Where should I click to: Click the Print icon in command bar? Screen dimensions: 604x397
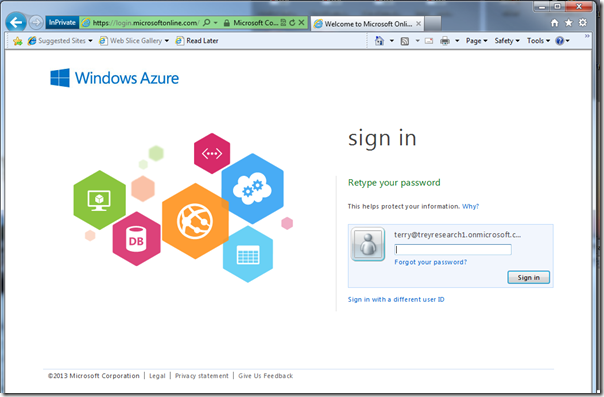[x=445, y=41]
